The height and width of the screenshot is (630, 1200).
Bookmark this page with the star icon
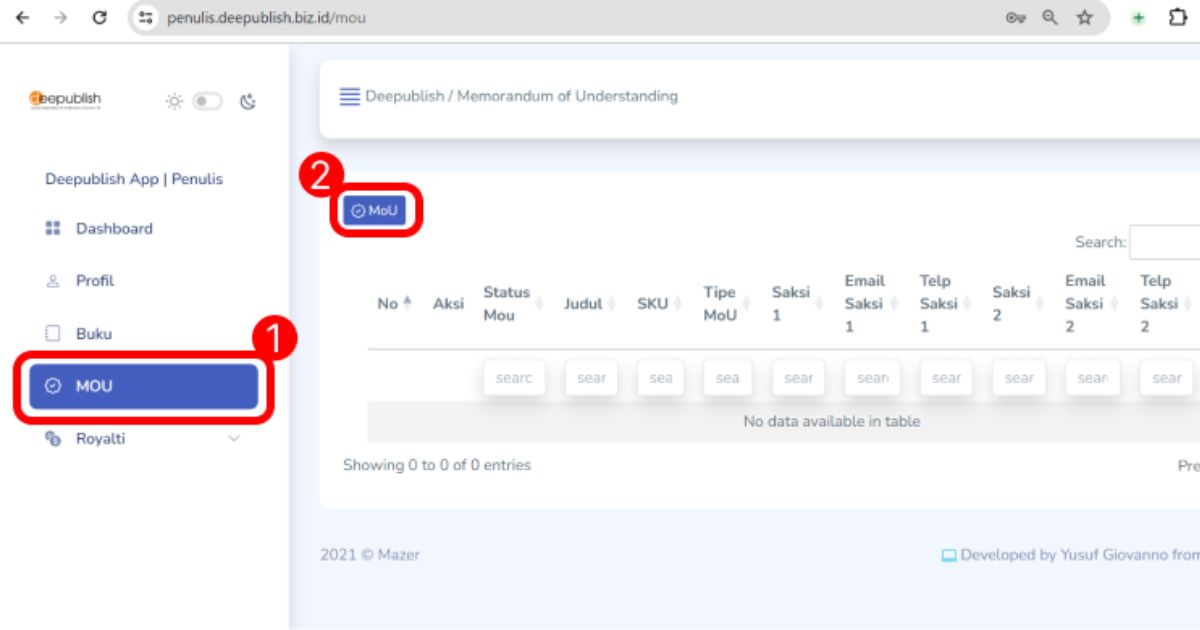[x=1084, y=18]
